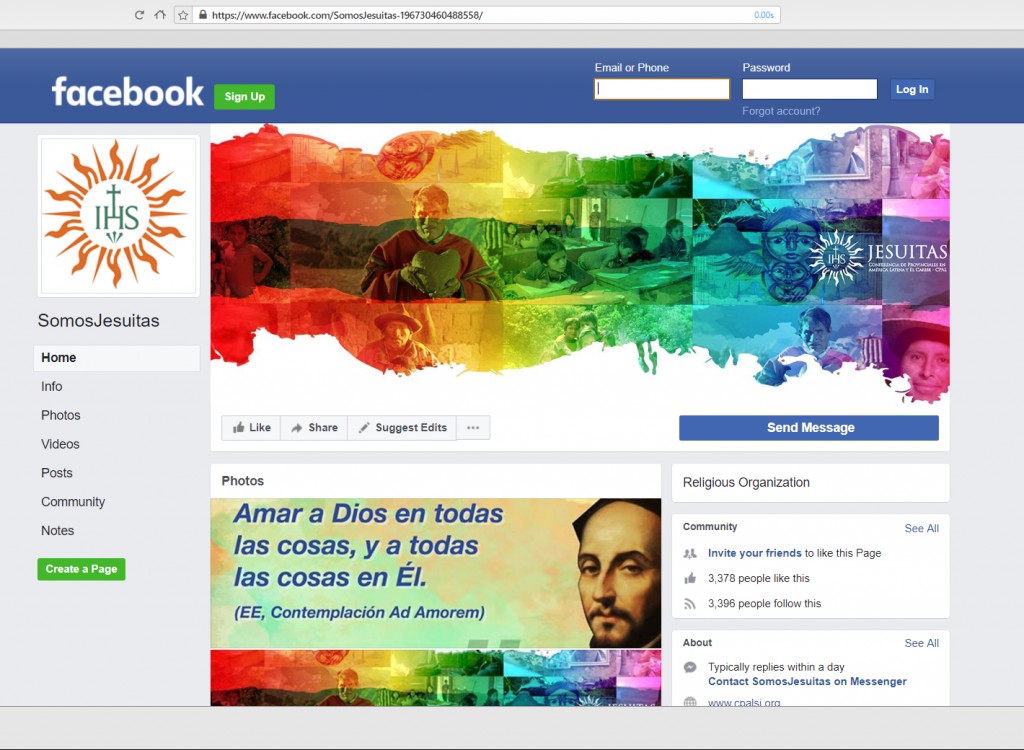
Task: Expand About section via See All
Action: [921, 643]
